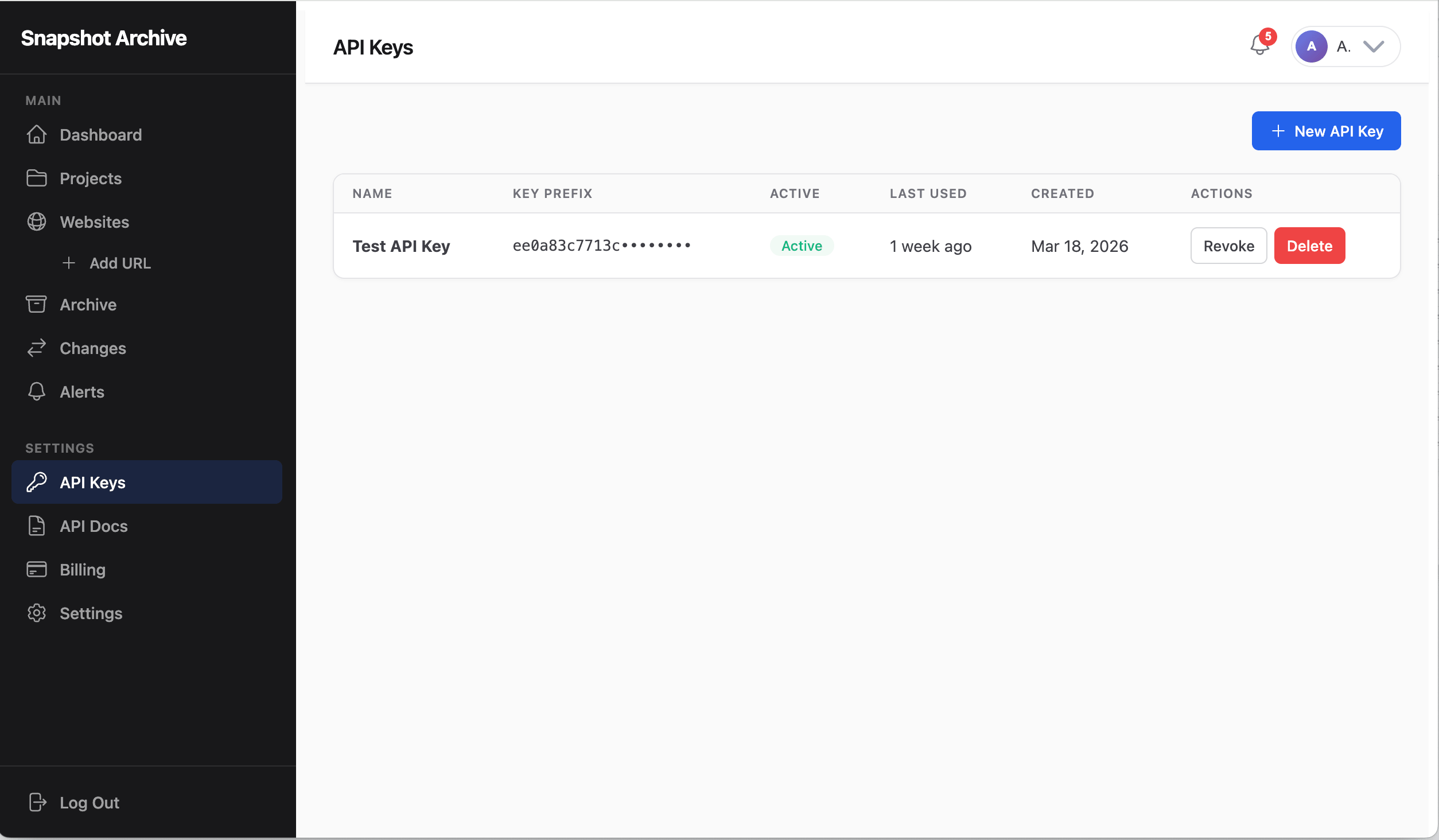Viewport: 1439px width, 840px height.
Task: Select key prefix ee0a83c7713c text
Action: (x=601, y=246)
